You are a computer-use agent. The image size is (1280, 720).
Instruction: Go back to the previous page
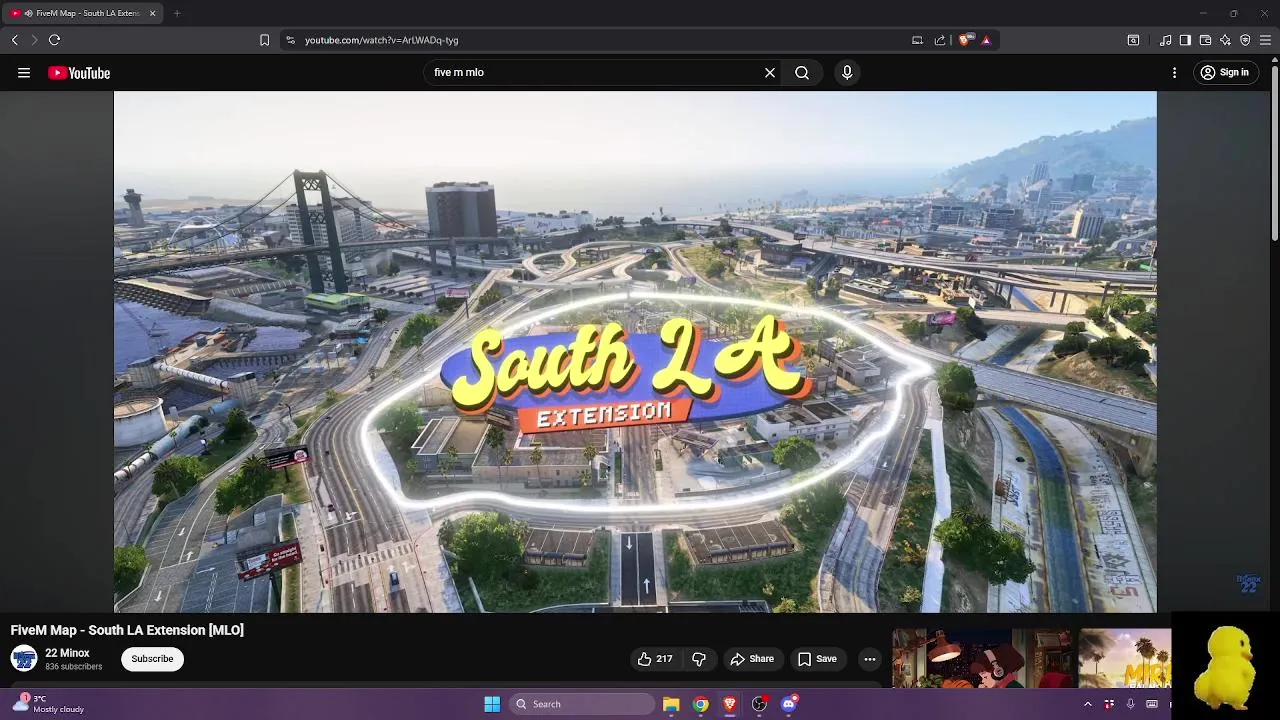click(15, 40)
